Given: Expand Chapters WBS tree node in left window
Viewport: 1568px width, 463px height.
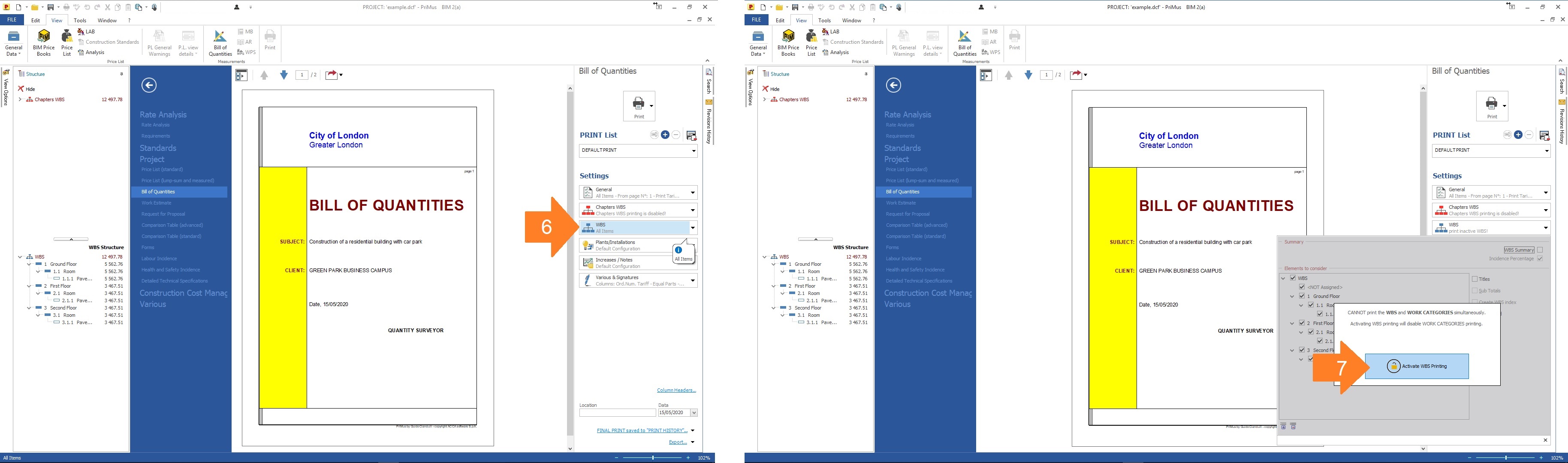Looking at the screenshot, I should point(20,99).
